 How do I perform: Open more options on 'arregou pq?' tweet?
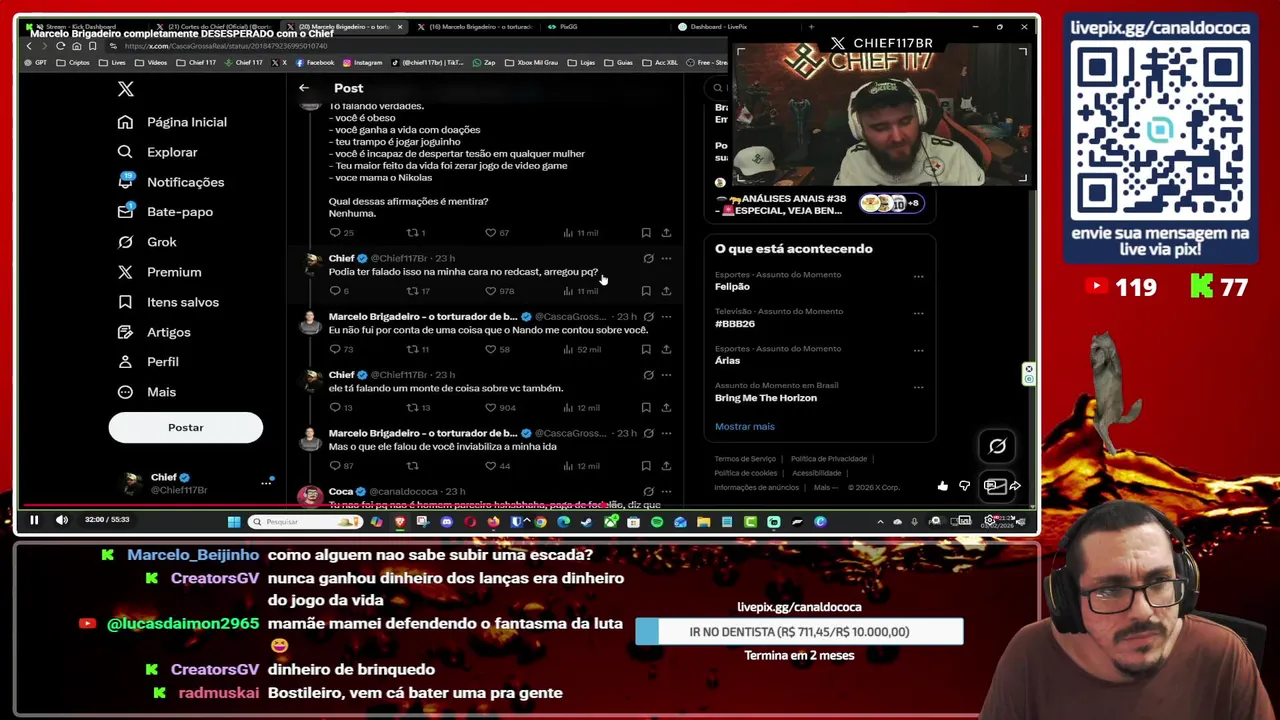(666, 259)
